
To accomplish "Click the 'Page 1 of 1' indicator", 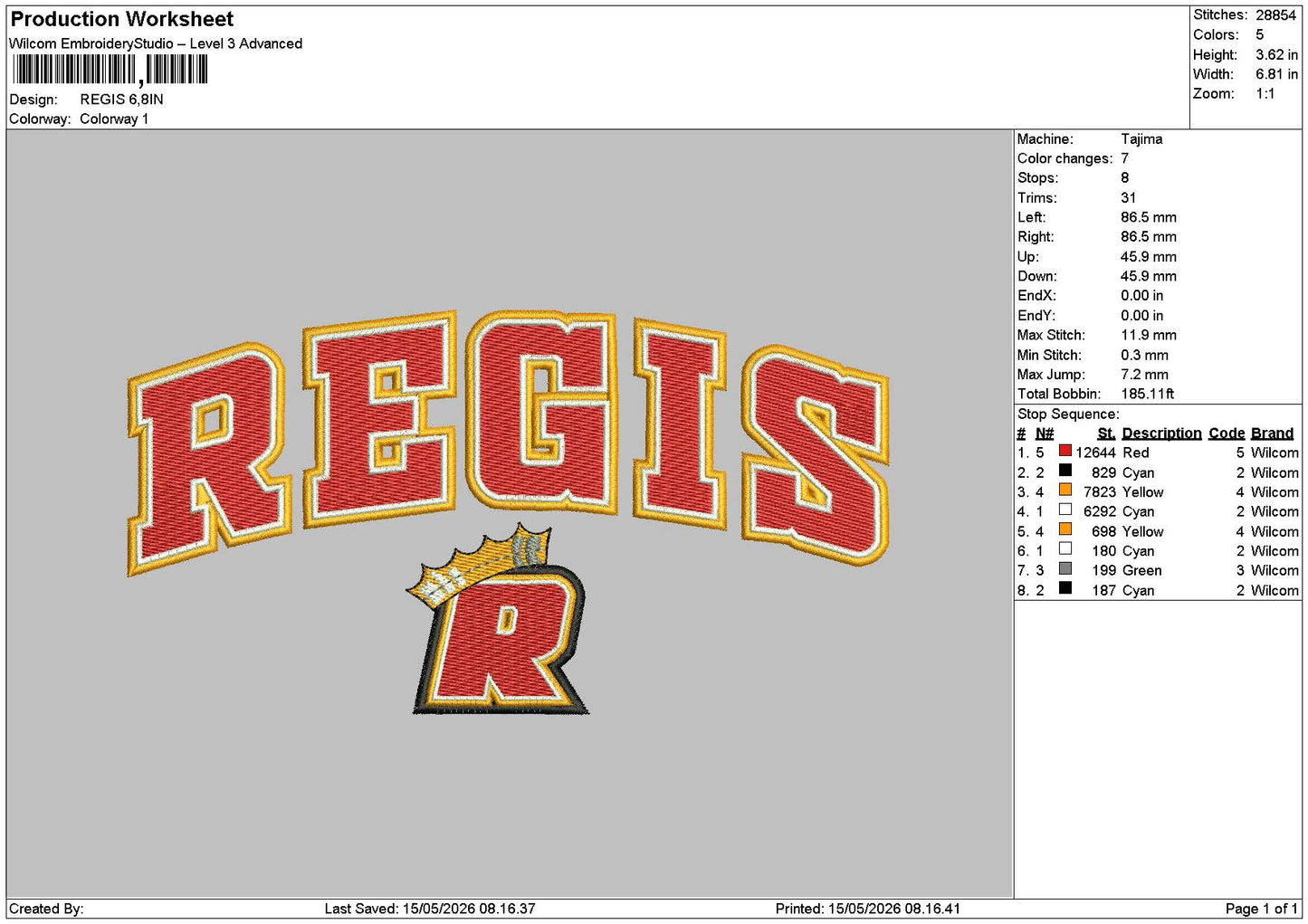I will point(1261,909).
